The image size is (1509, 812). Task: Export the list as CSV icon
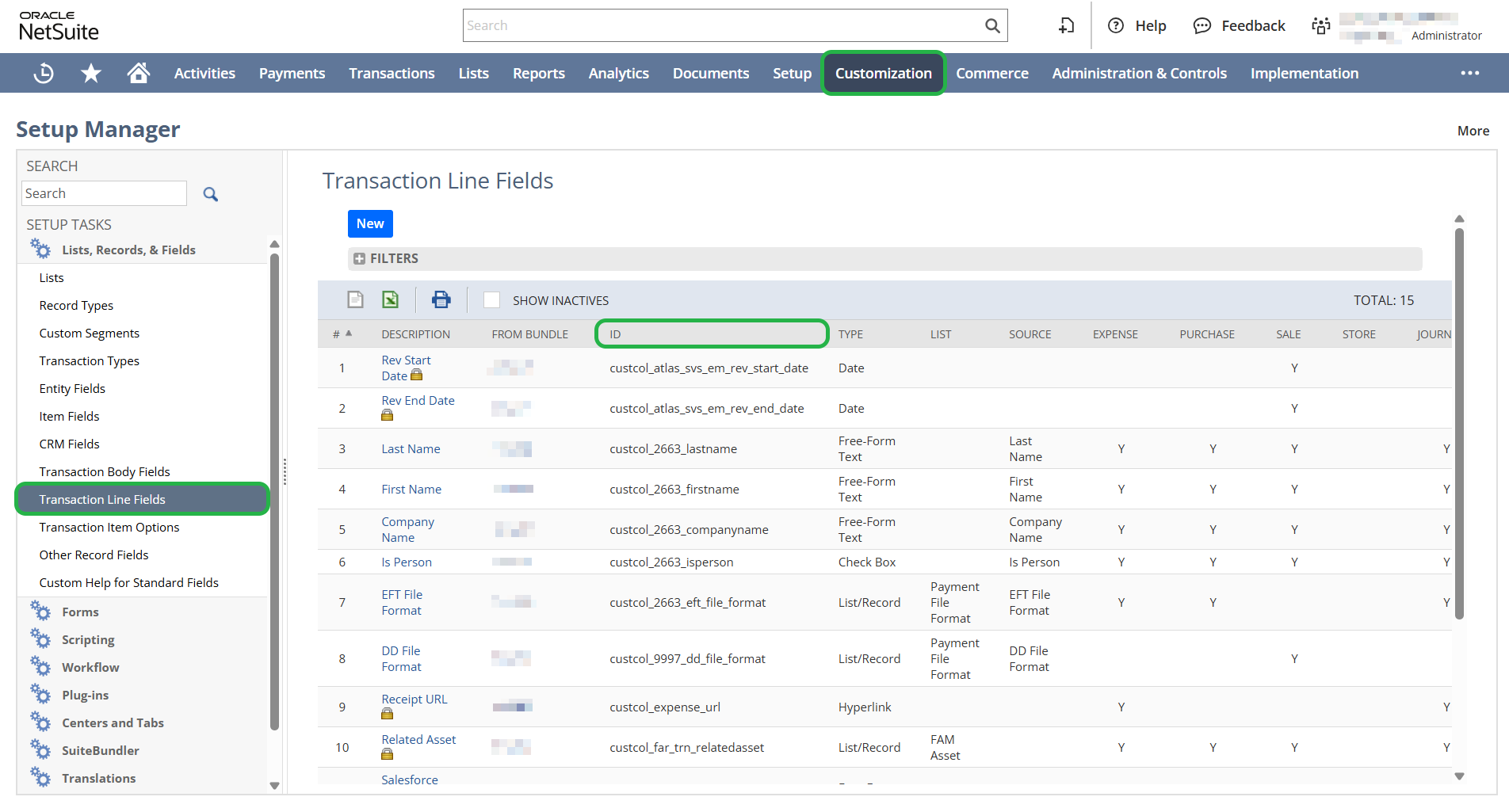click(356, 299)
